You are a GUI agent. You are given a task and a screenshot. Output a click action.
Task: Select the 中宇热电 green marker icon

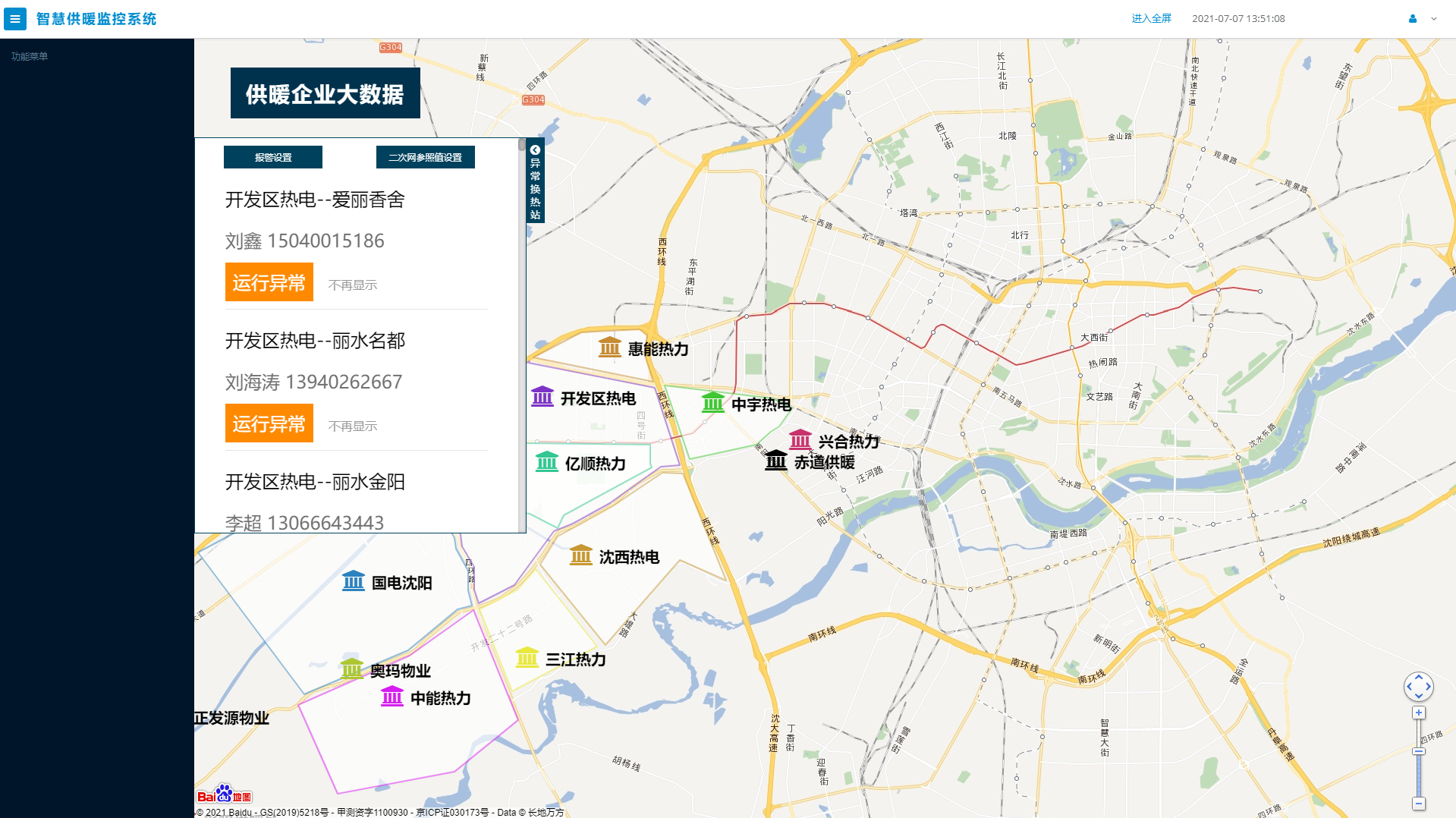(712, 403)
